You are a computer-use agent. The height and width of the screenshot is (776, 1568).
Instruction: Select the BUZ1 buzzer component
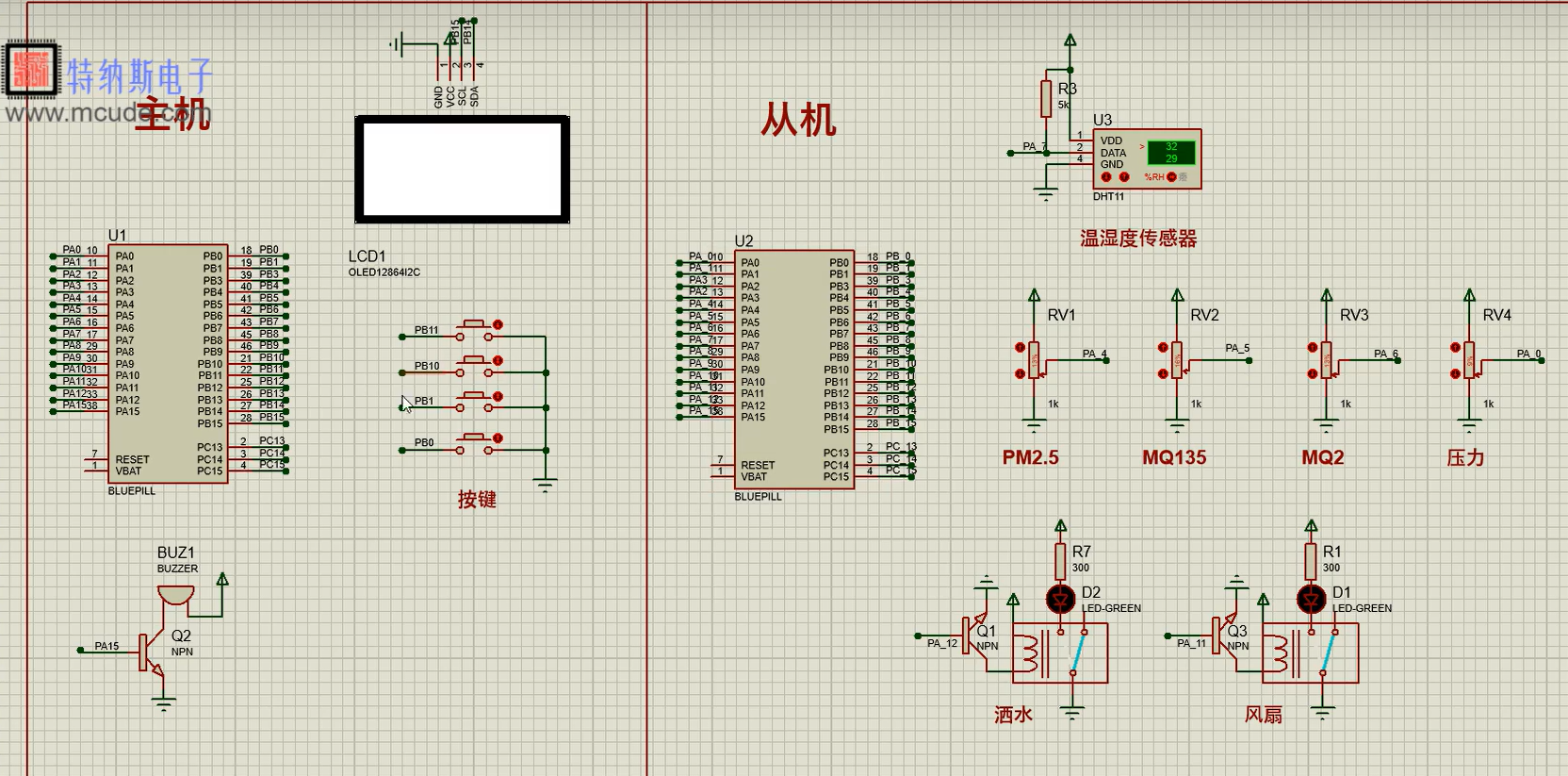coord(175,594)
